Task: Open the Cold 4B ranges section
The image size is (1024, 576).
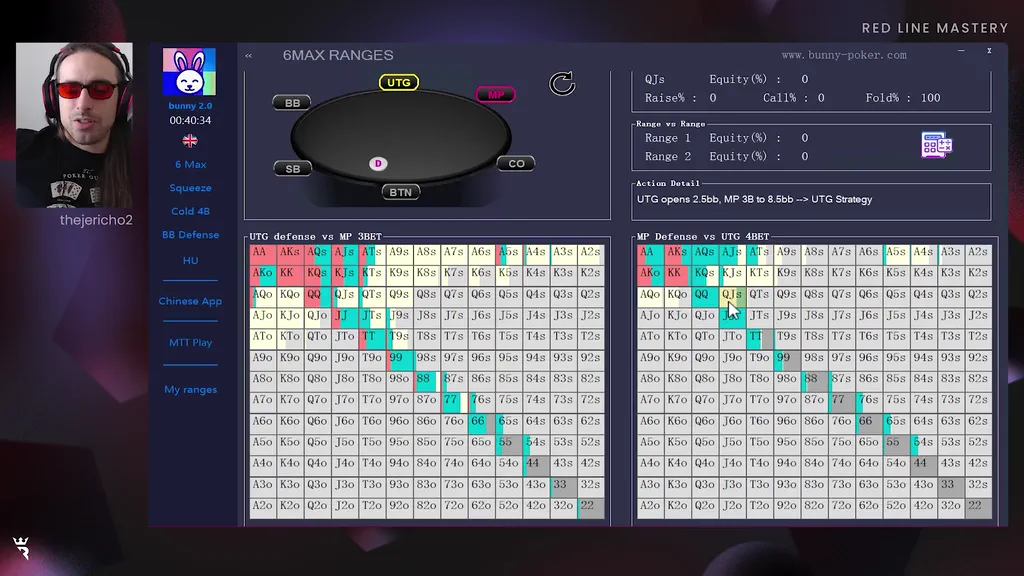Action: pos(190,212)
